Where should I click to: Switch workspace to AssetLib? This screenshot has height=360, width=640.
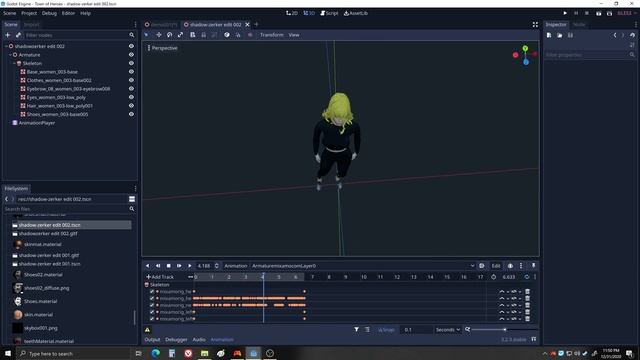point(356,13)
